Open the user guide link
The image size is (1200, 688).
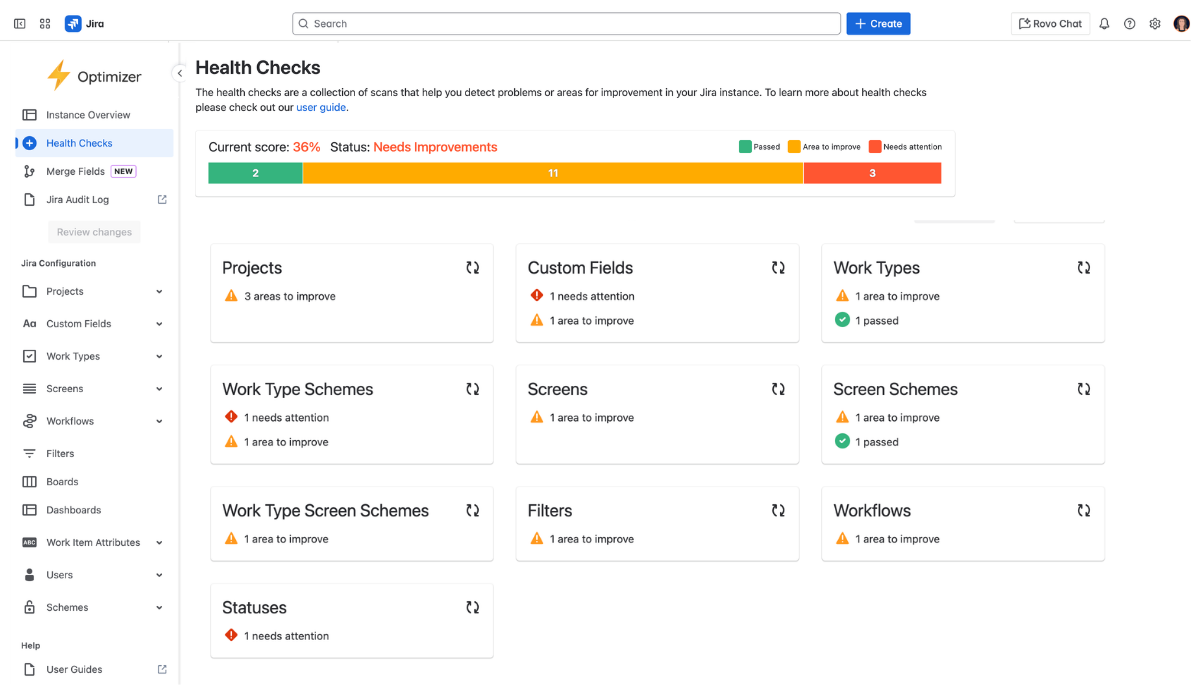pyautogui.click(x=320, y=107)
